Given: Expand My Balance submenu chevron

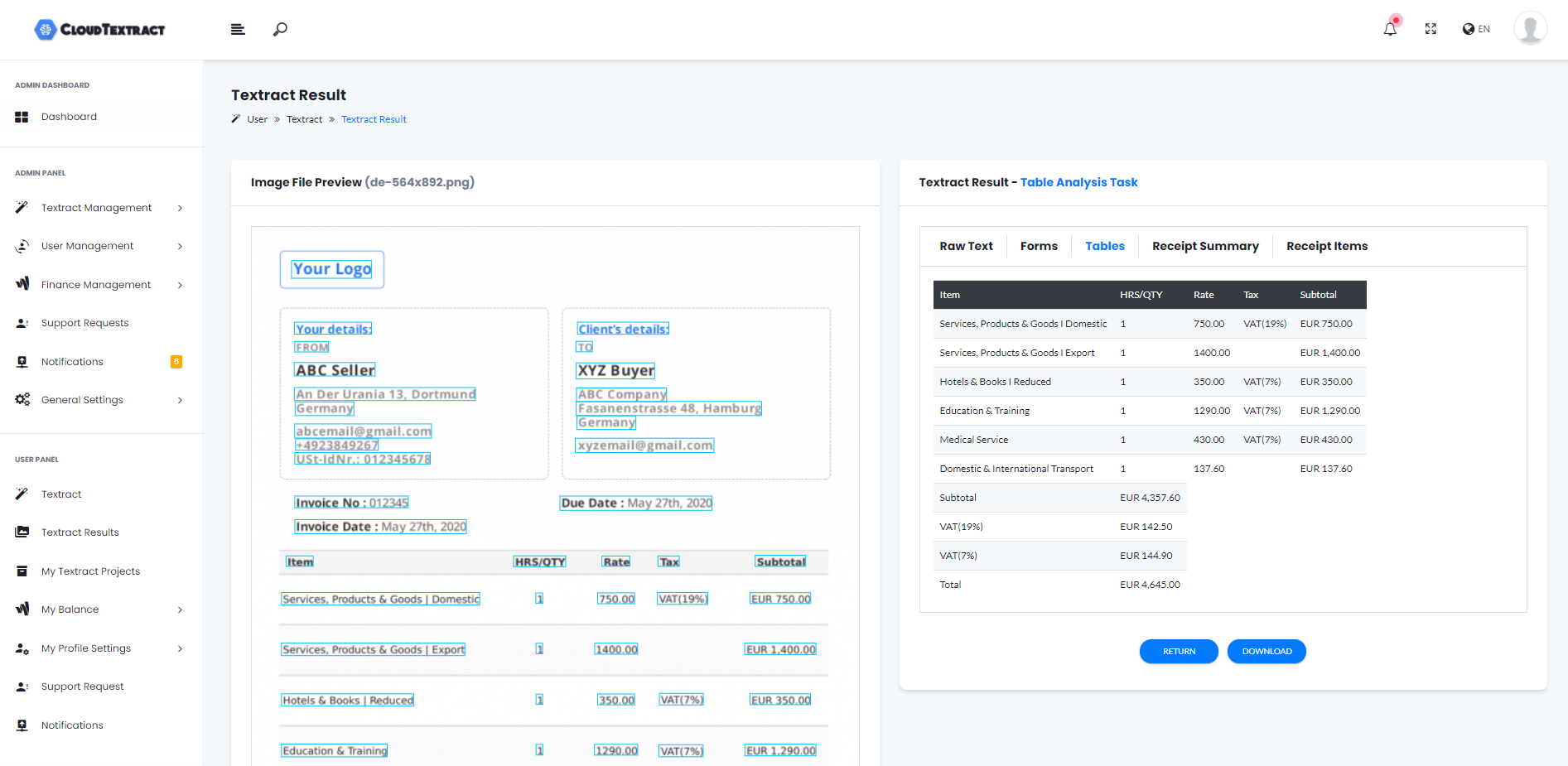Looking at the screenshot, I should 180,609.
